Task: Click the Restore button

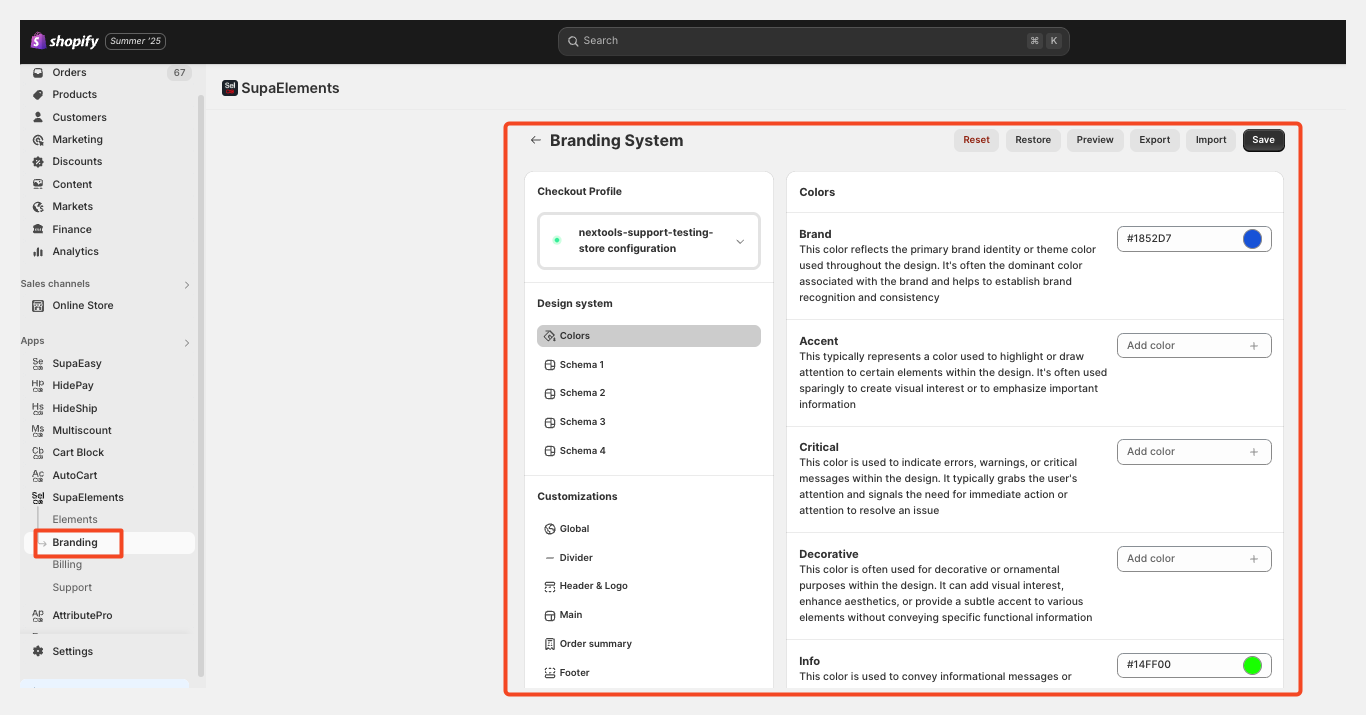Action: 1033,140
